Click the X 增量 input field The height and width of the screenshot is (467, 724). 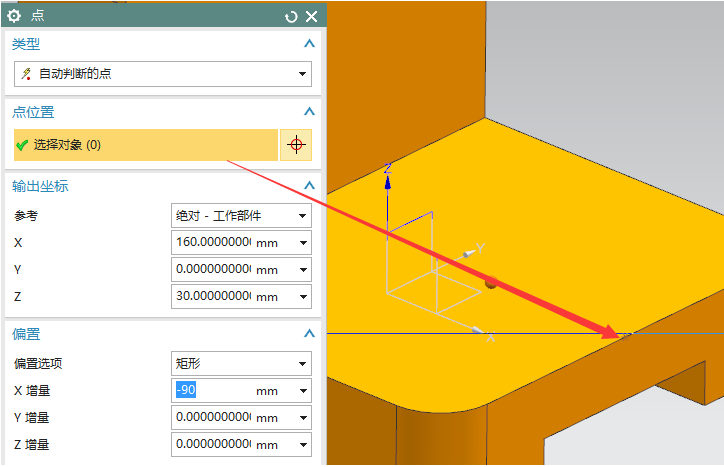coord(212,391)
